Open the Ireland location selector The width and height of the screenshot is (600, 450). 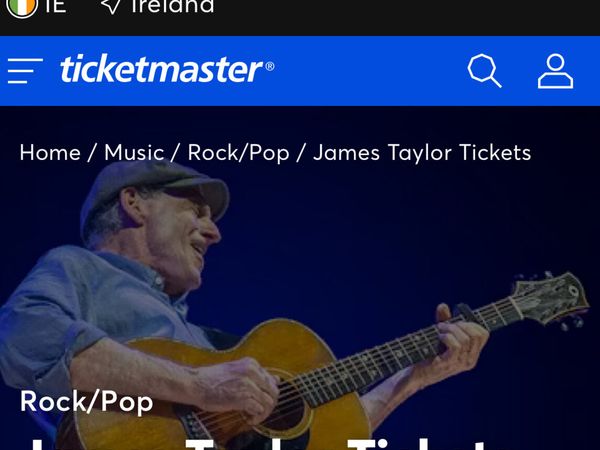(x=172, y=6)
